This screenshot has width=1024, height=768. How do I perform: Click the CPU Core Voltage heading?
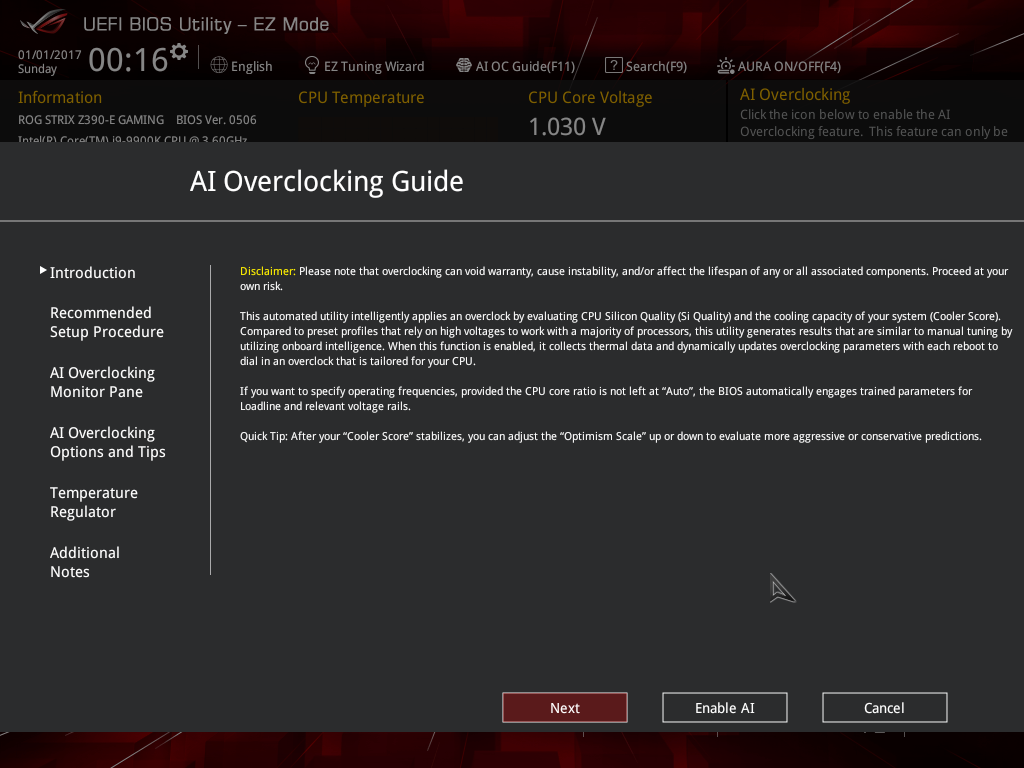[590, 97]
